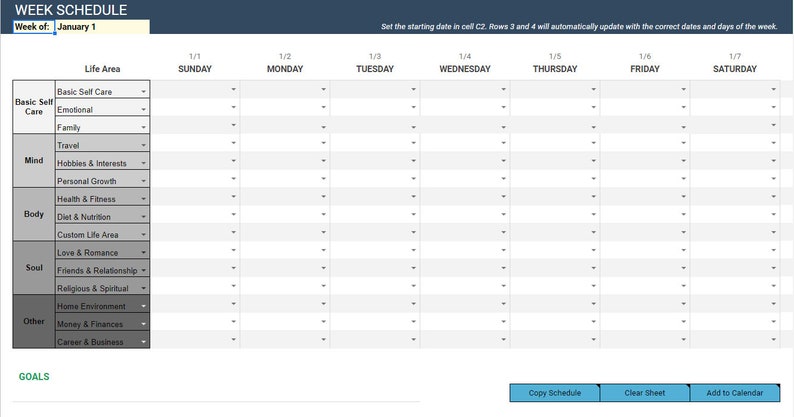This screenshot has height=417, width=794.
Task: Open Friday dropdown in Personal Growth row
Action: (x=684, y=178)
